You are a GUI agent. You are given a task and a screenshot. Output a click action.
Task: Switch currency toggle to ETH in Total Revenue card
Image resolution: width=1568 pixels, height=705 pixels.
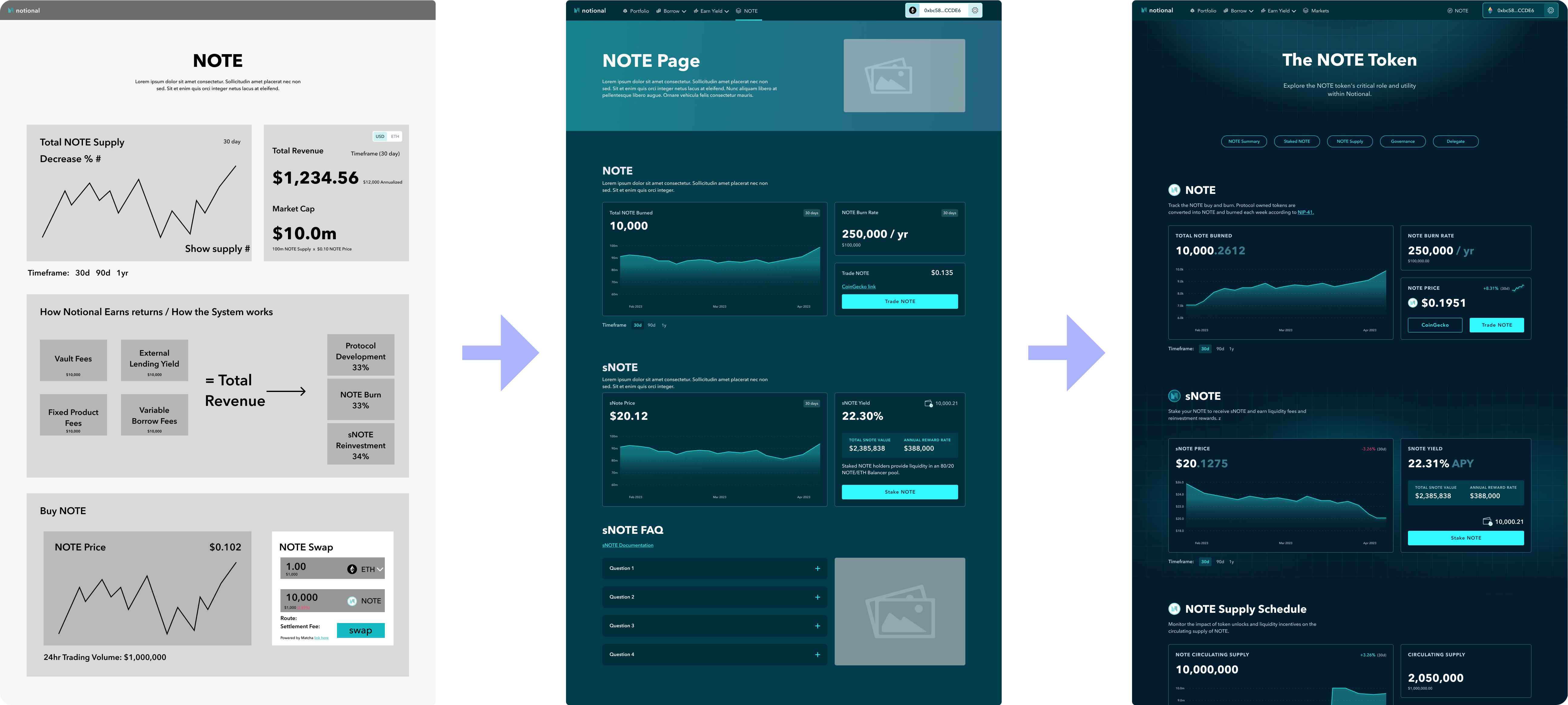[x=395, y=136]
